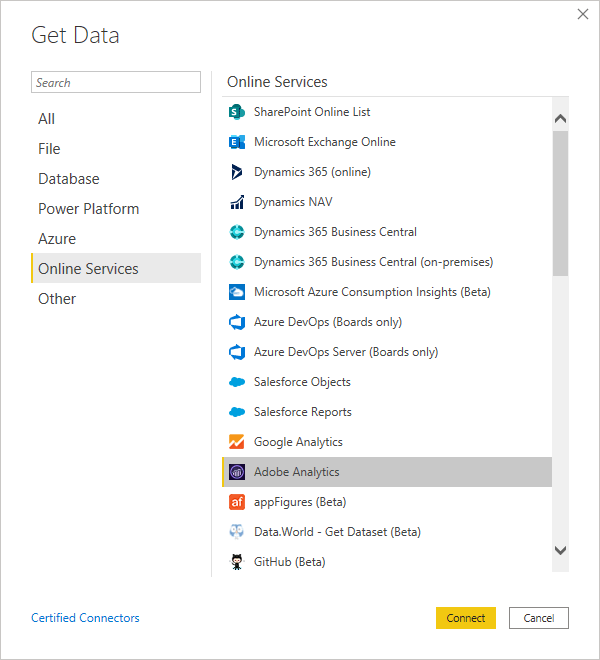Image resolution: width=600 pixels, height=660 pixels.
Task: Close the Get Data dialog window
Action: click(583, 14)
